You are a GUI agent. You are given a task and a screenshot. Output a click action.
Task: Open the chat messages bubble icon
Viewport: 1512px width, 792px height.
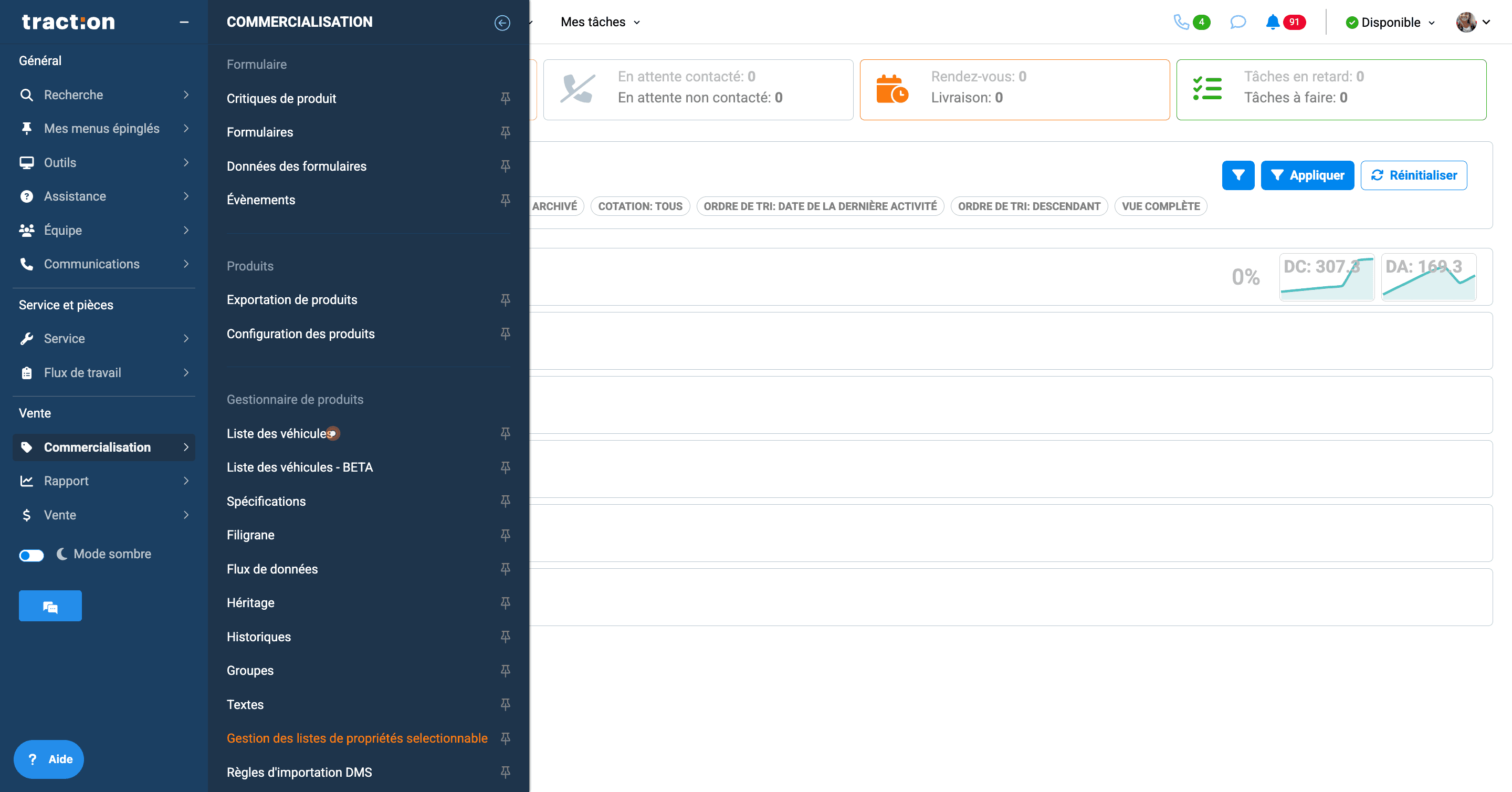(1237, 22)
